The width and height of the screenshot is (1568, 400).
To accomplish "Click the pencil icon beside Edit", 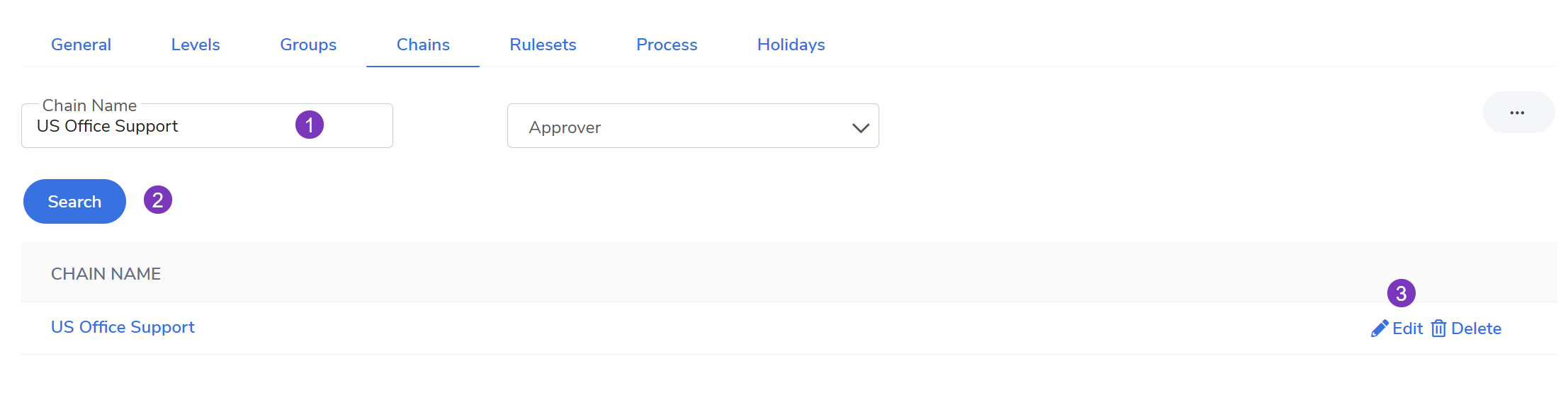I will click(x=1379, y=328).
